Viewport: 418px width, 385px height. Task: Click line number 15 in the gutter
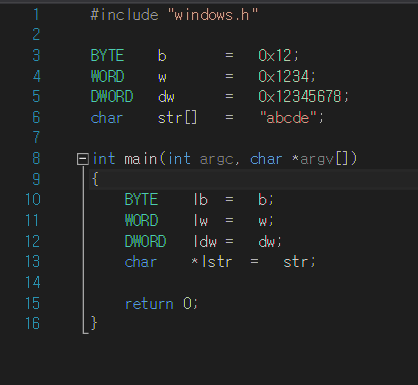33,304
